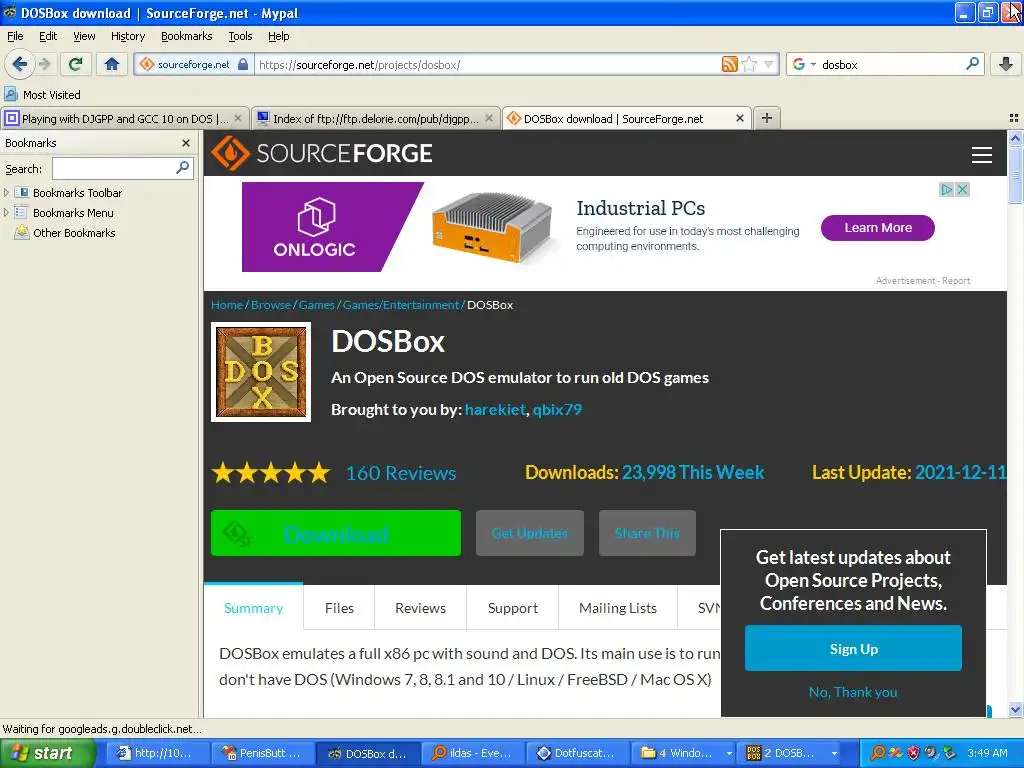Open the History menu

(127, 36)
